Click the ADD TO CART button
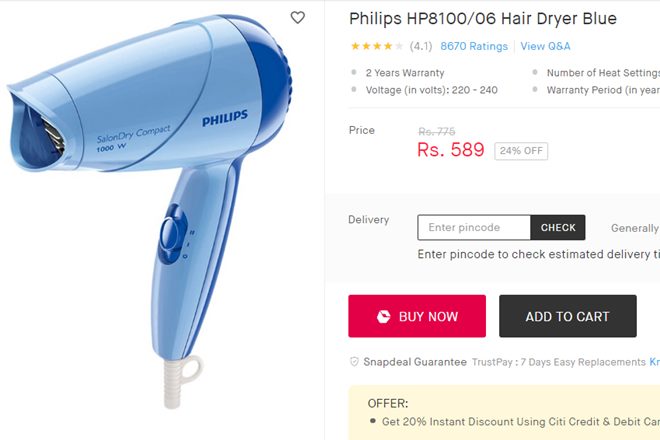Image resolution: width=660 pixels, height=440 pixels. 567,316
